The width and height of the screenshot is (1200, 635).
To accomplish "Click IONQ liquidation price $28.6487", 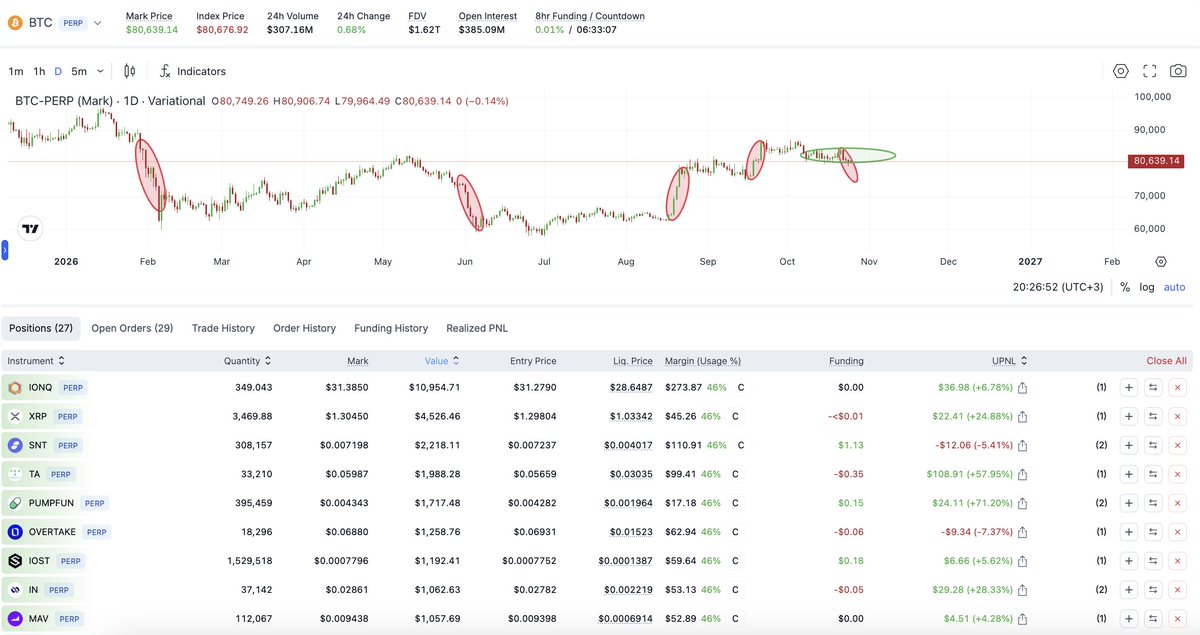I will coord(631,388).
